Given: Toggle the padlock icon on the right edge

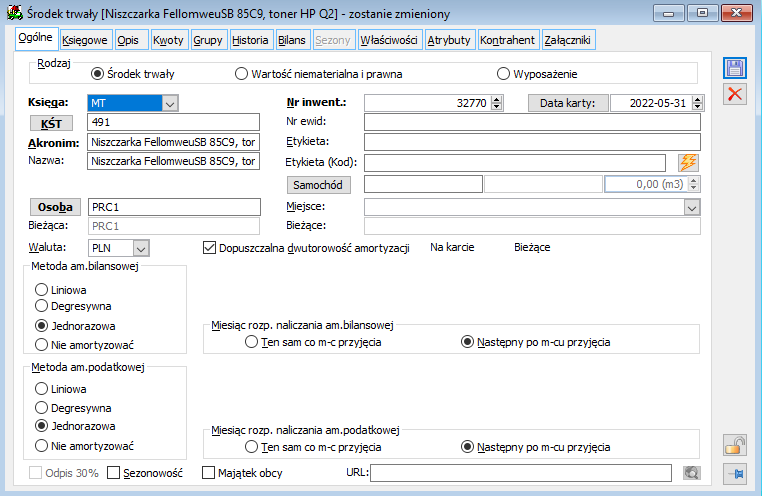Looking at the screenshot, I should pos(734,445).
